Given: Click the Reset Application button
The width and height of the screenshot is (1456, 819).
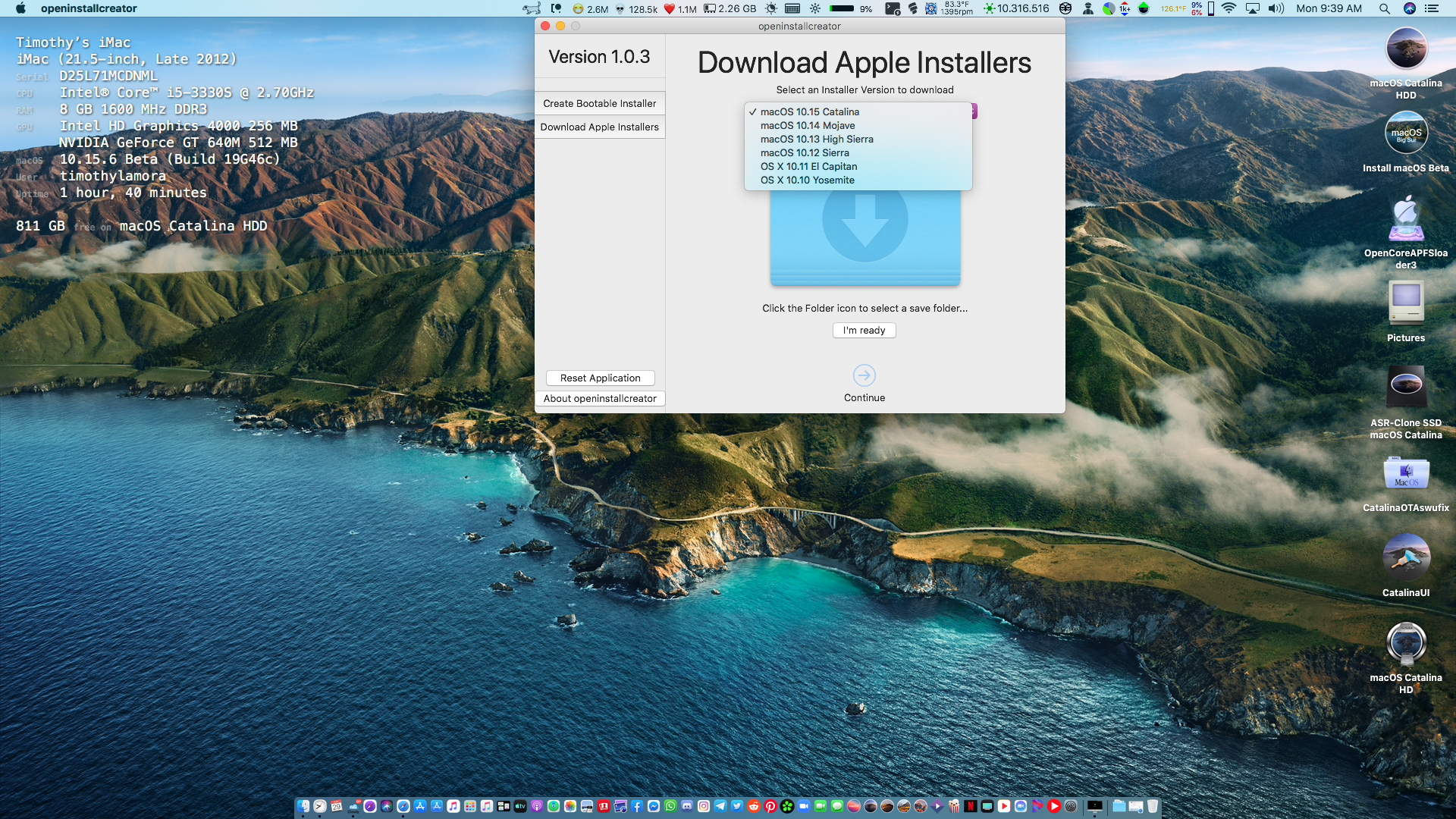Looking at the screenshot, I should pos(600,378).
